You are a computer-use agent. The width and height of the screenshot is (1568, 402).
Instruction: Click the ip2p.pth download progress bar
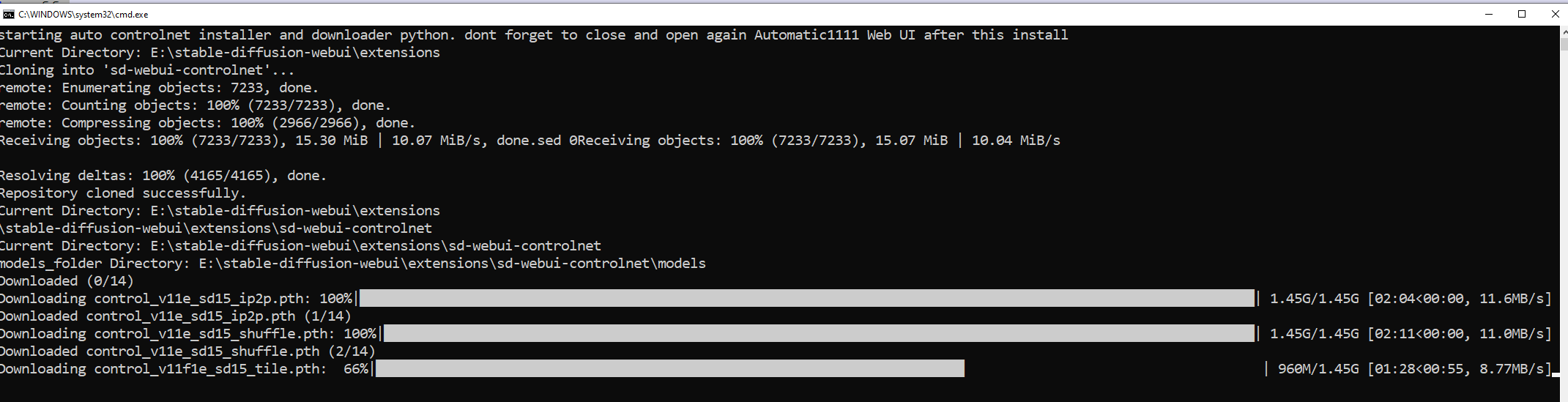[806, 298]
